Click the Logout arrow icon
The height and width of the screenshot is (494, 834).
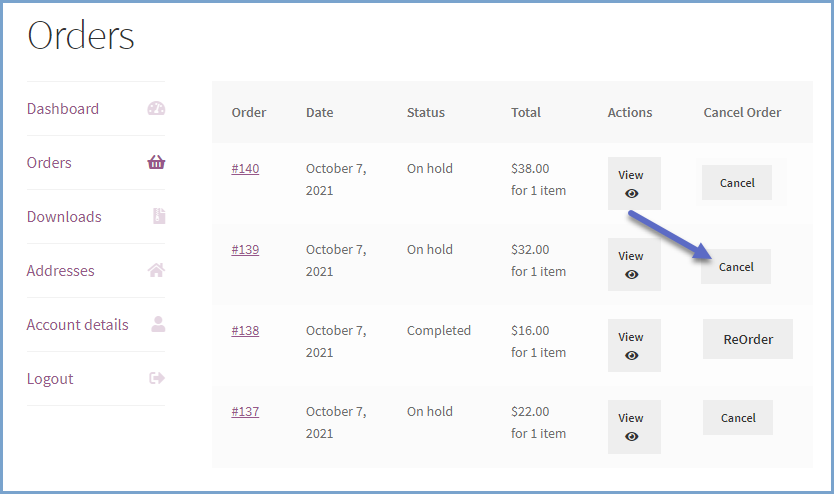pyautogui.click(x=156, y=379)
